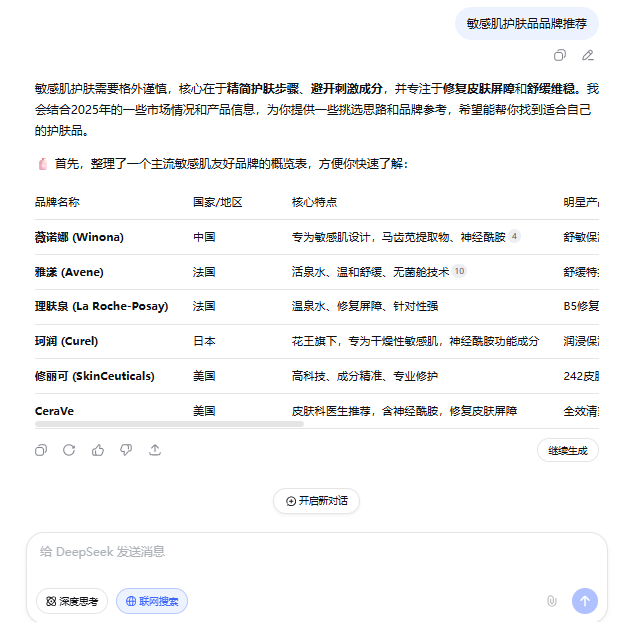The width and height of the screenshot is (622, 622).
Task: Start a new chat with 开启新对话
Action: (316, 501)
